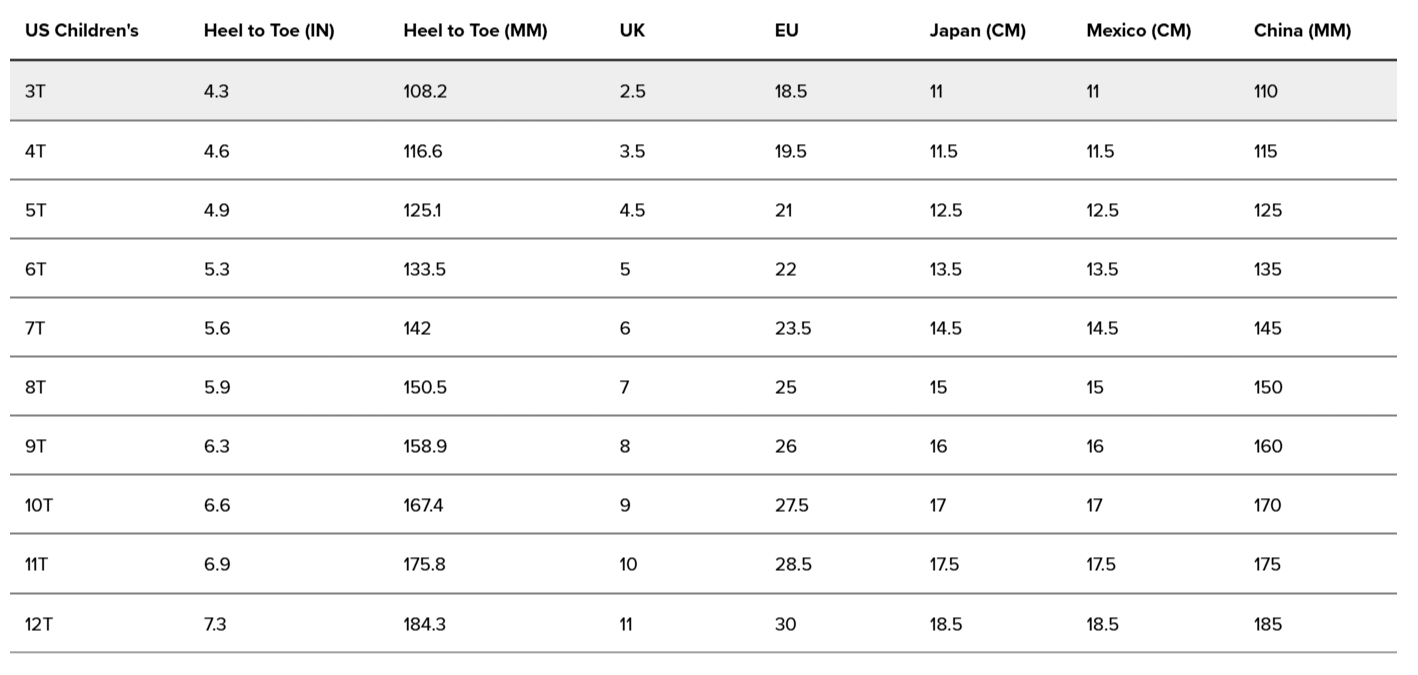
Task: Select the Heel to Toe (IN) header
Action: click(x=268, y=31)
